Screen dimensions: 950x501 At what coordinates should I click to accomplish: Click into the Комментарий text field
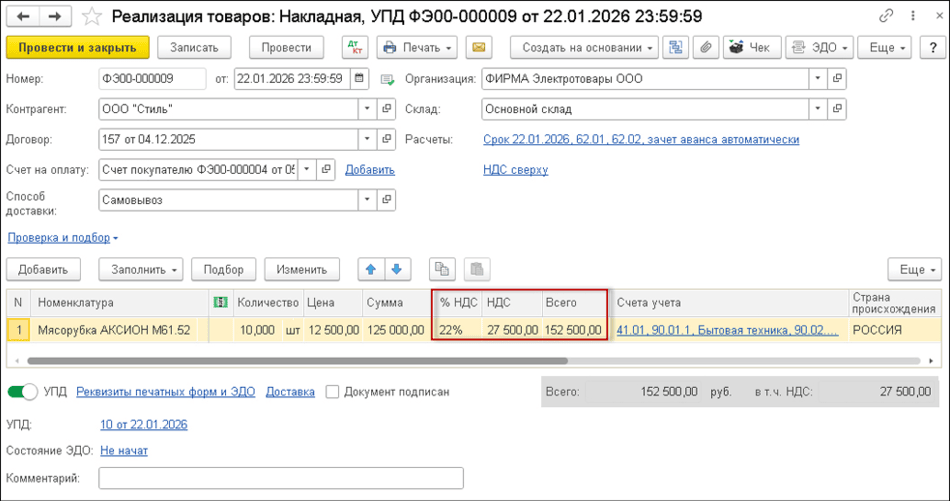[281, 478]
